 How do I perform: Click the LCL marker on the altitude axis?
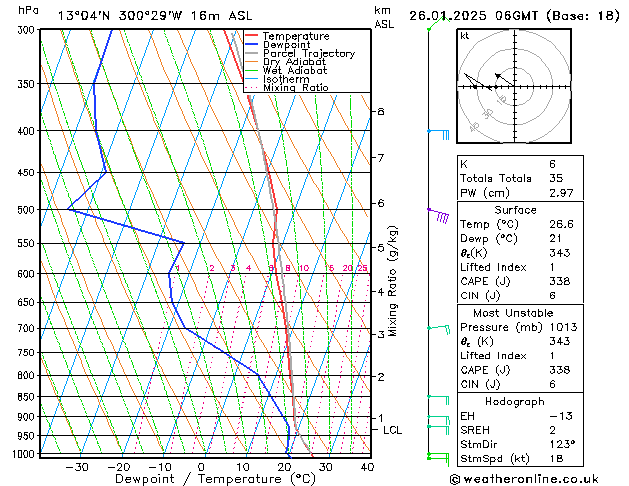point(392,430)
